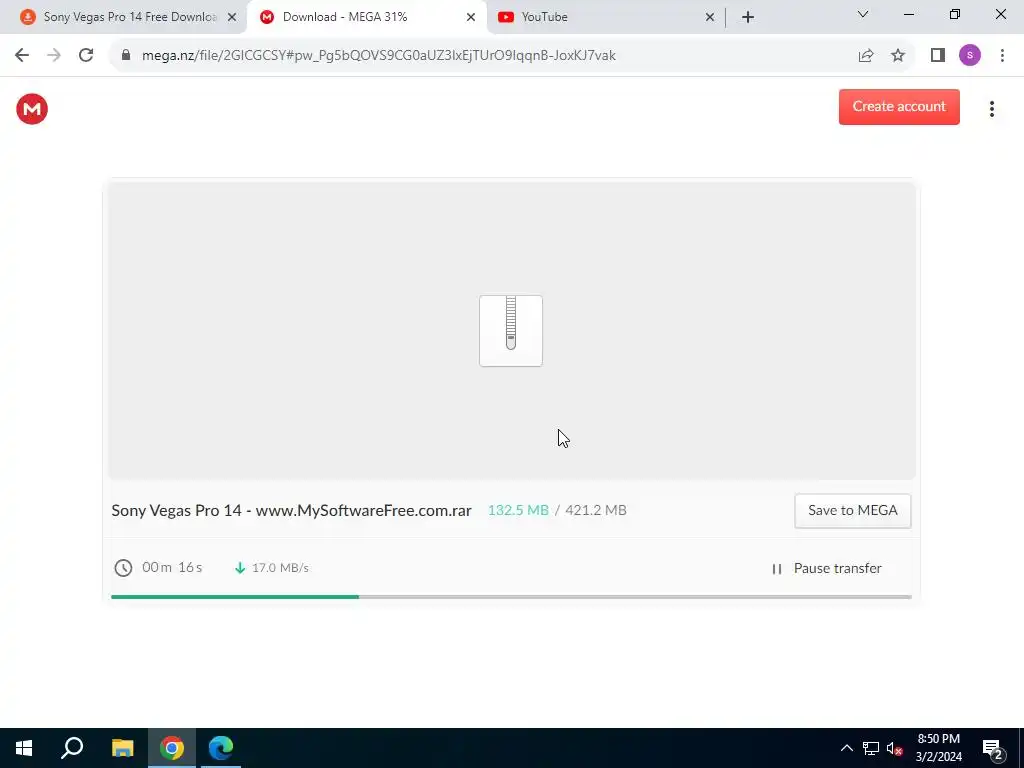Switch to the YouTube tab
Image resolution: width=1024 pixels, height=768 pixels.
click(603, 17)
